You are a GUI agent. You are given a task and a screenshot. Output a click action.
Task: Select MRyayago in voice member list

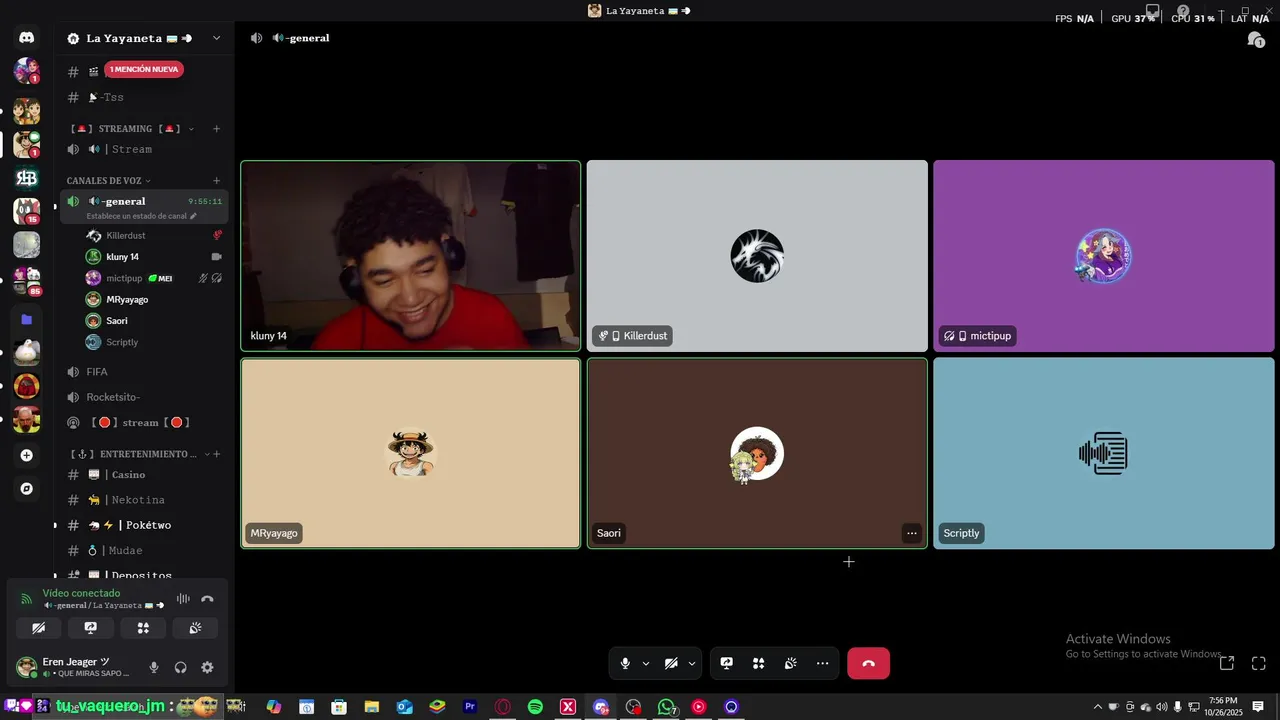(154, 299)
